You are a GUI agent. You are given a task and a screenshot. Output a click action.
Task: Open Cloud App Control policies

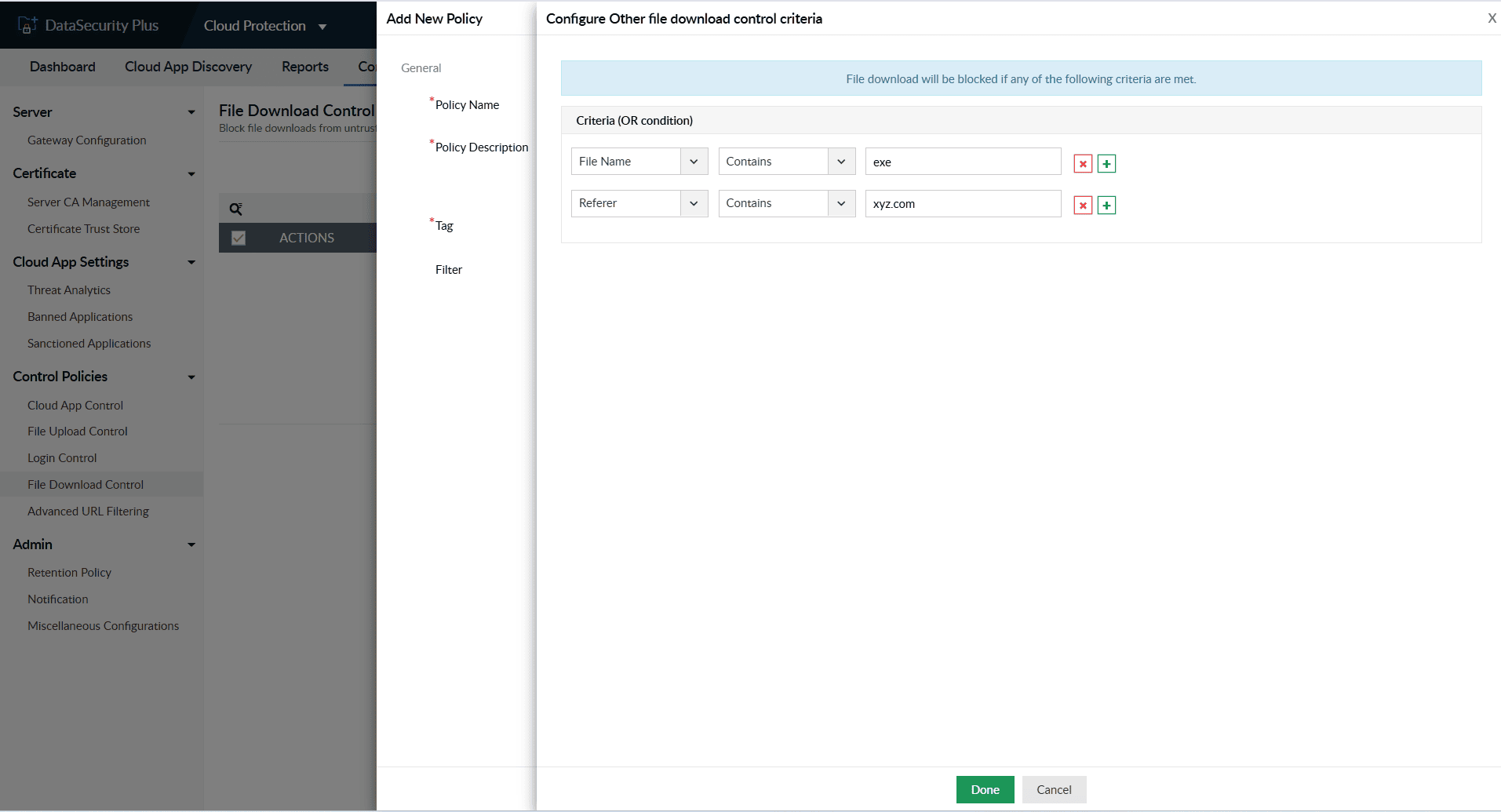[75, 406]
